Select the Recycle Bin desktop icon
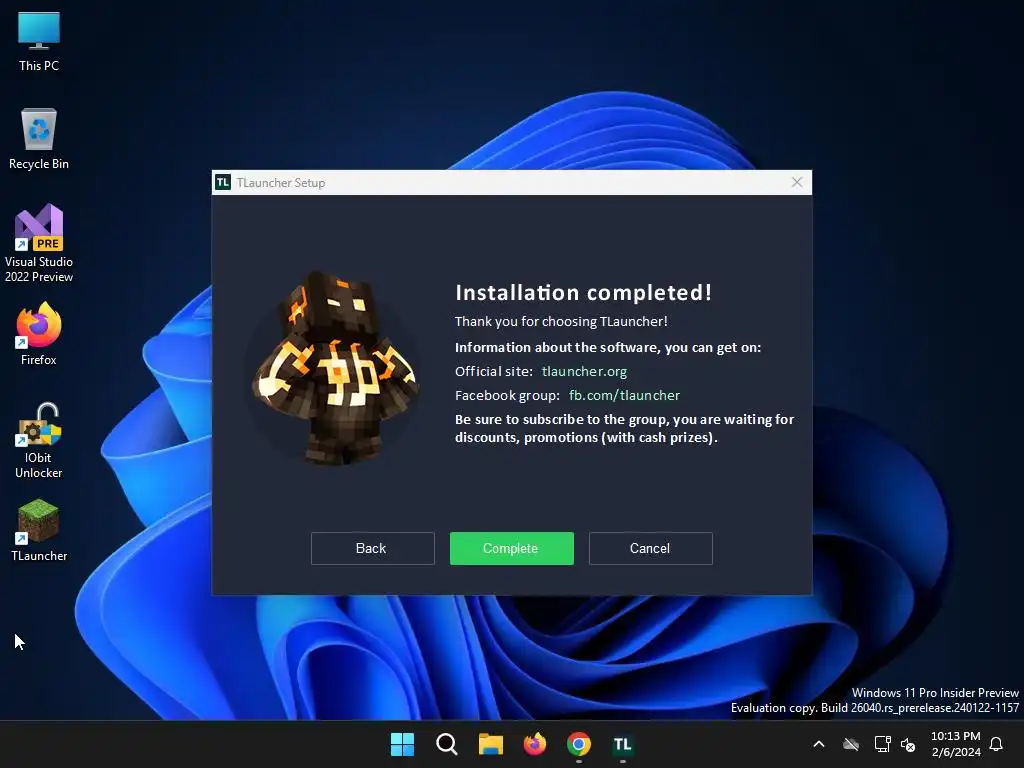This screenshot has height=768, width=1024. pyautogui.click(x=39, y=139)
